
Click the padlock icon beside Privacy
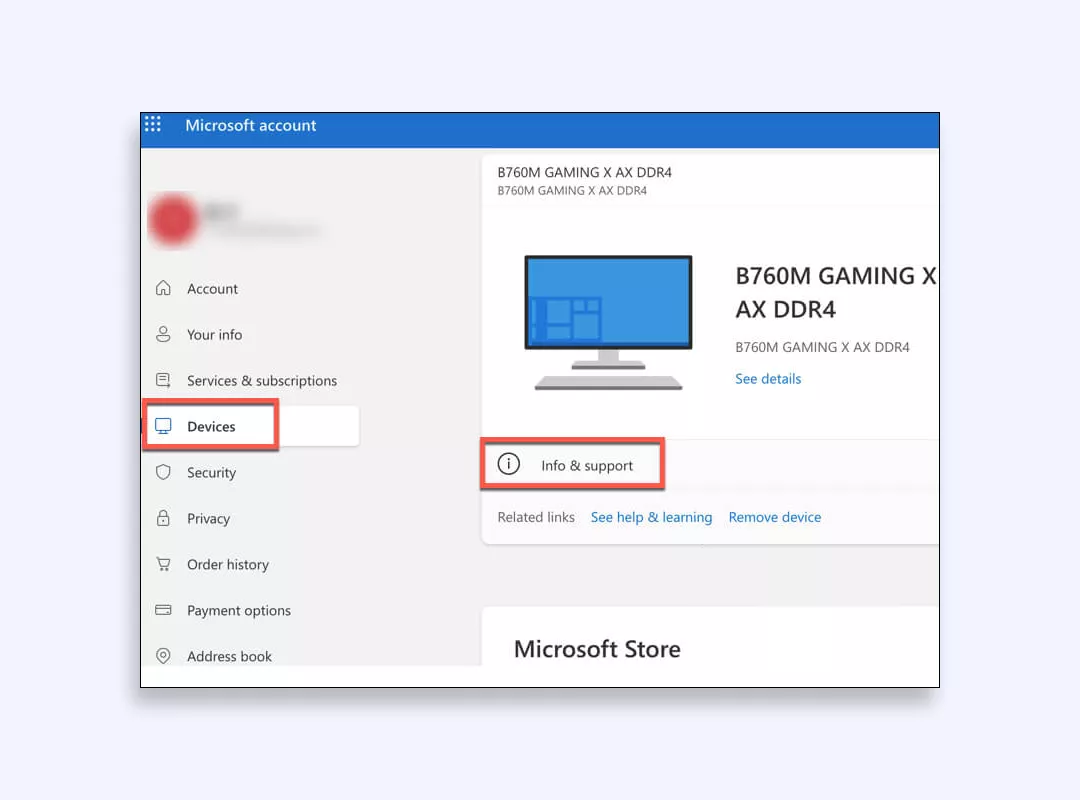[x=164, y=518]
